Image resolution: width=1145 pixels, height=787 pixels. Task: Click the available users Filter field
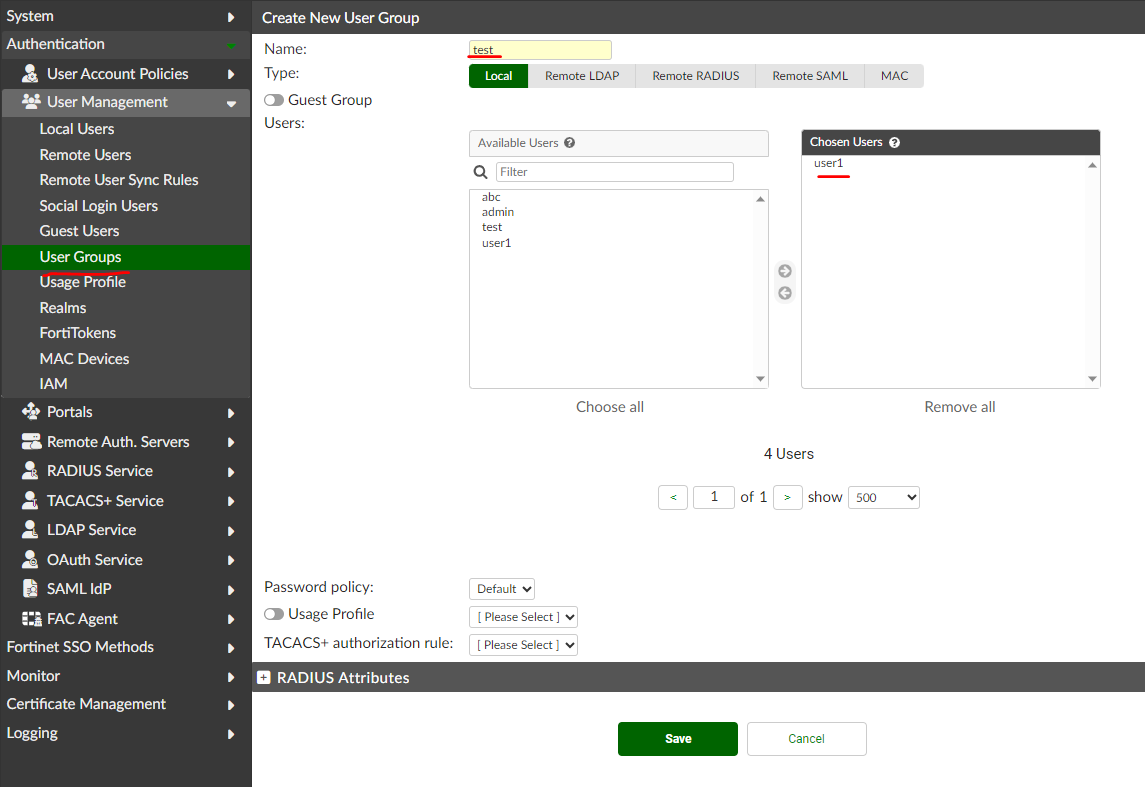pos(614,172)
